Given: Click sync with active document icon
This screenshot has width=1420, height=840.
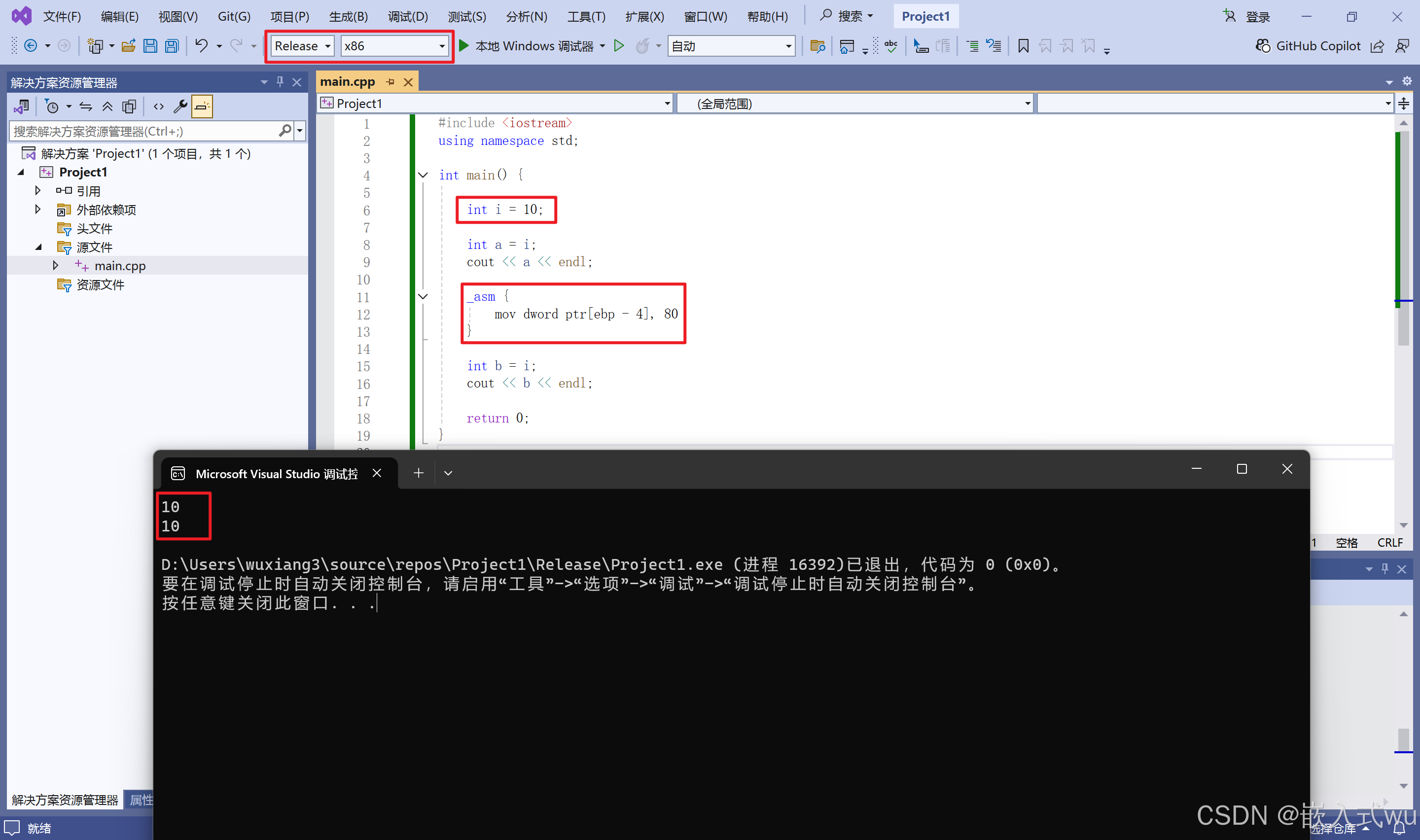Looking at the screenshot, I should [85, 106].
